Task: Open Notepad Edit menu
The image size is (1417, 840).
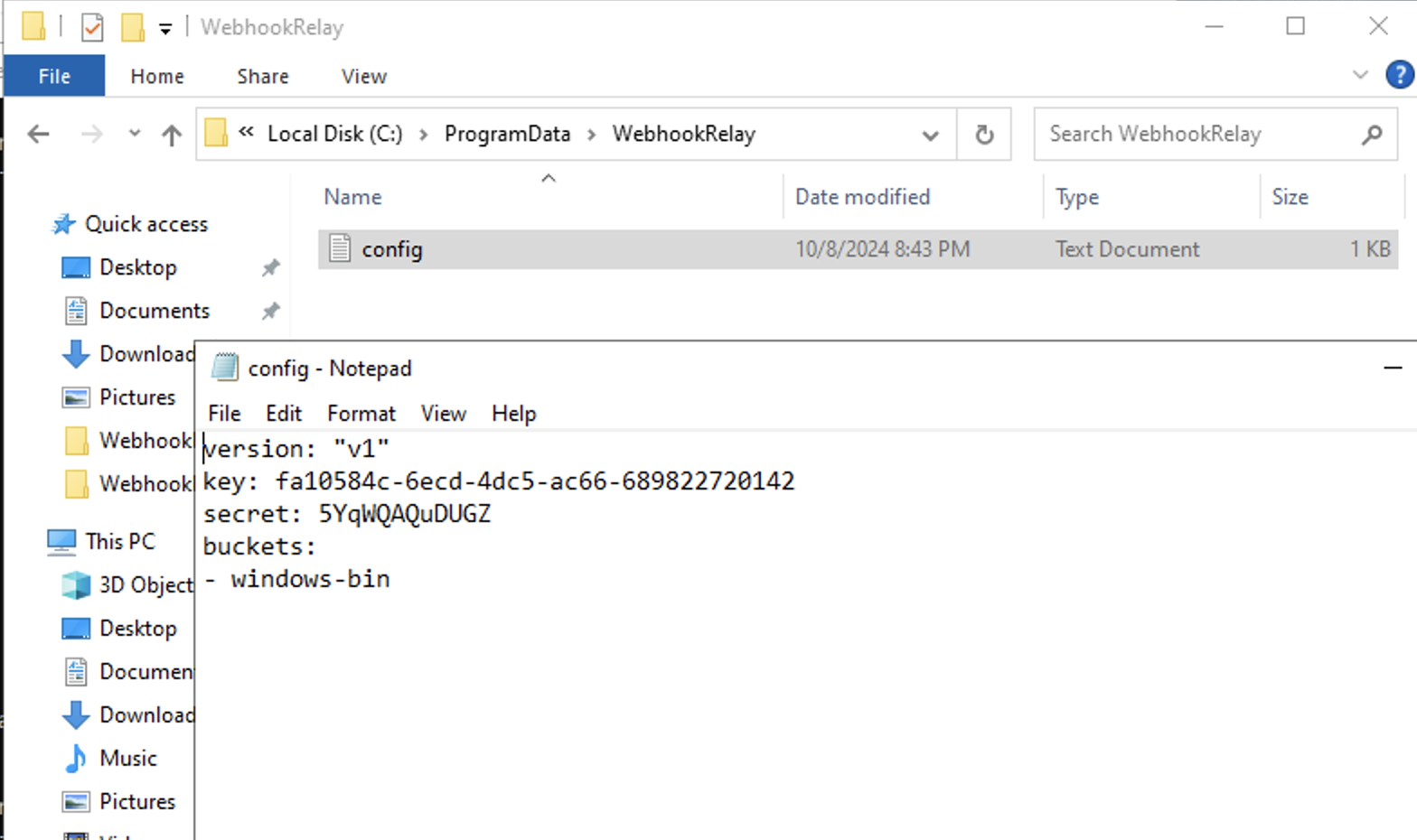Action: [284, 414]
